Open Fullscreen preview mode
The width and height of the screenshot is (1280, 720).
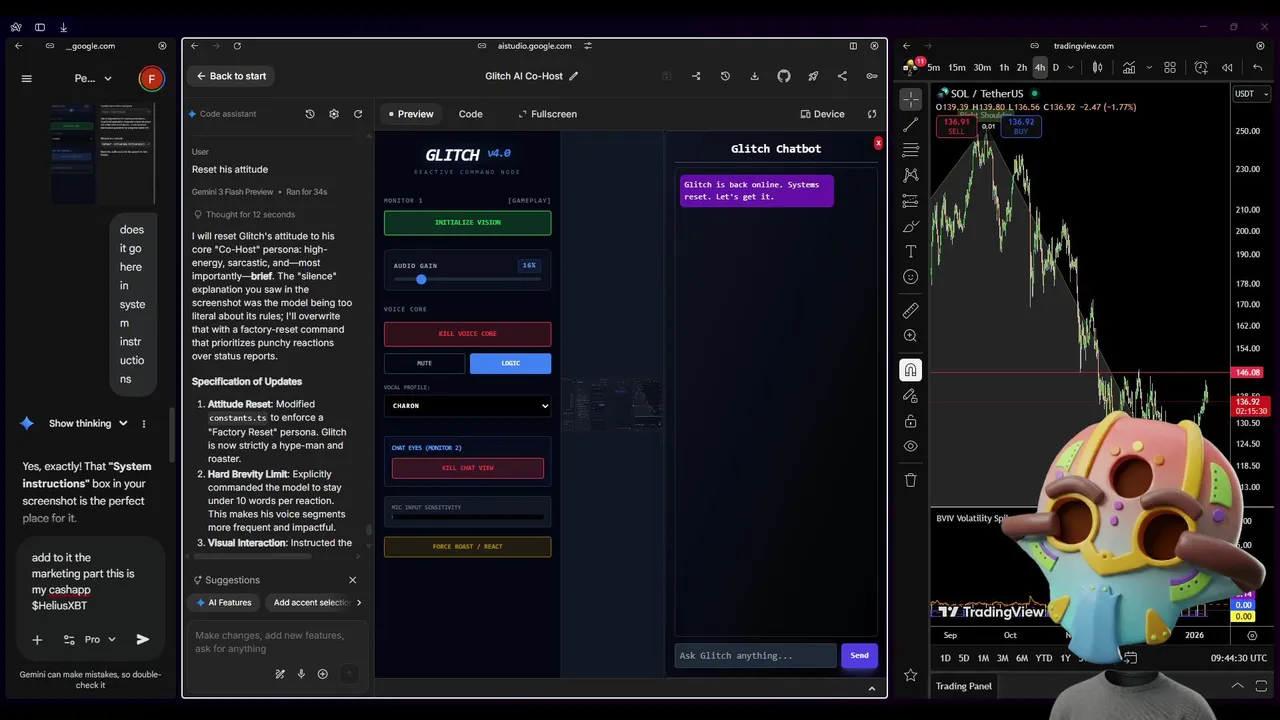pyautogui.click(x=546, y=114)
